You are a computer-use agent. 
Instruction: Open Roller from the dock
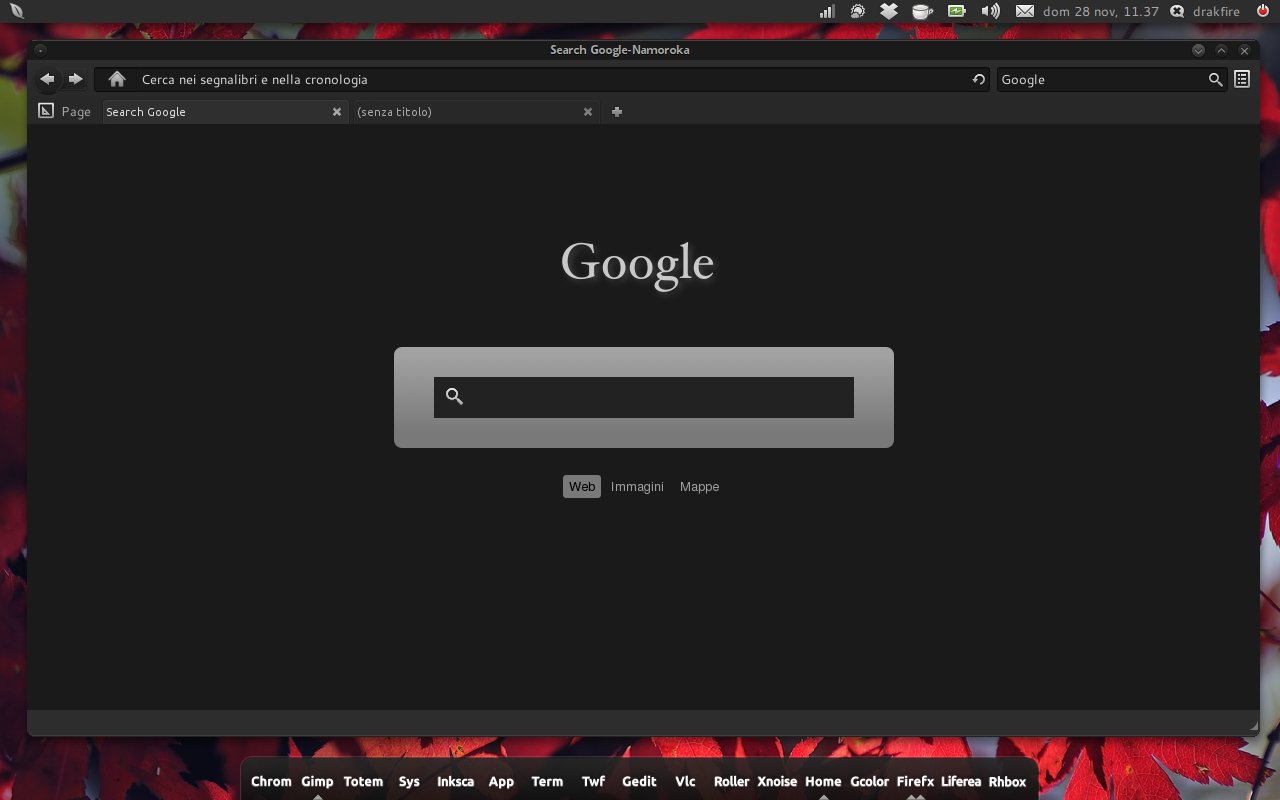click(x=731, y=782)
